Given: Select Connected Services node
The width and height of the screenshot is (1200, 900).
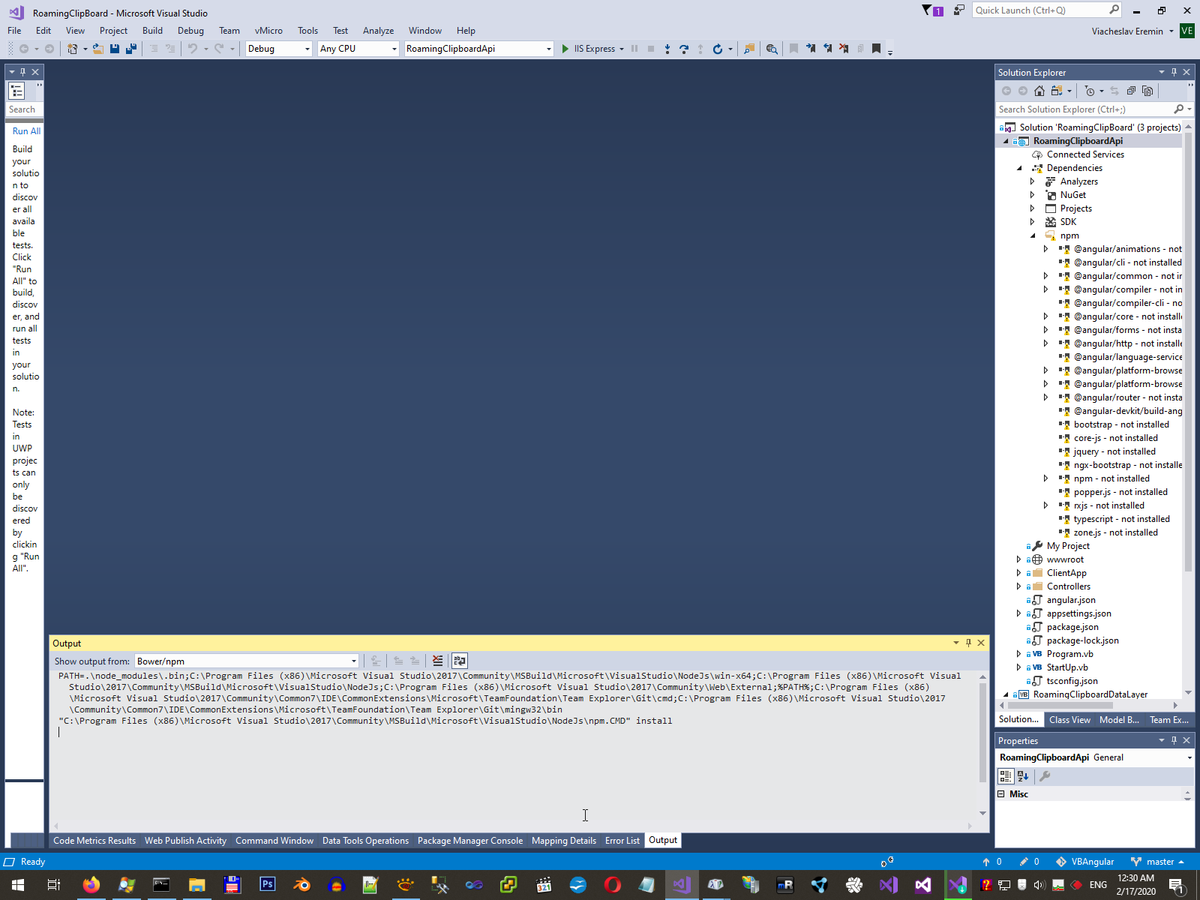Looking at the screenshot, I should click(x=1085, y=155).
